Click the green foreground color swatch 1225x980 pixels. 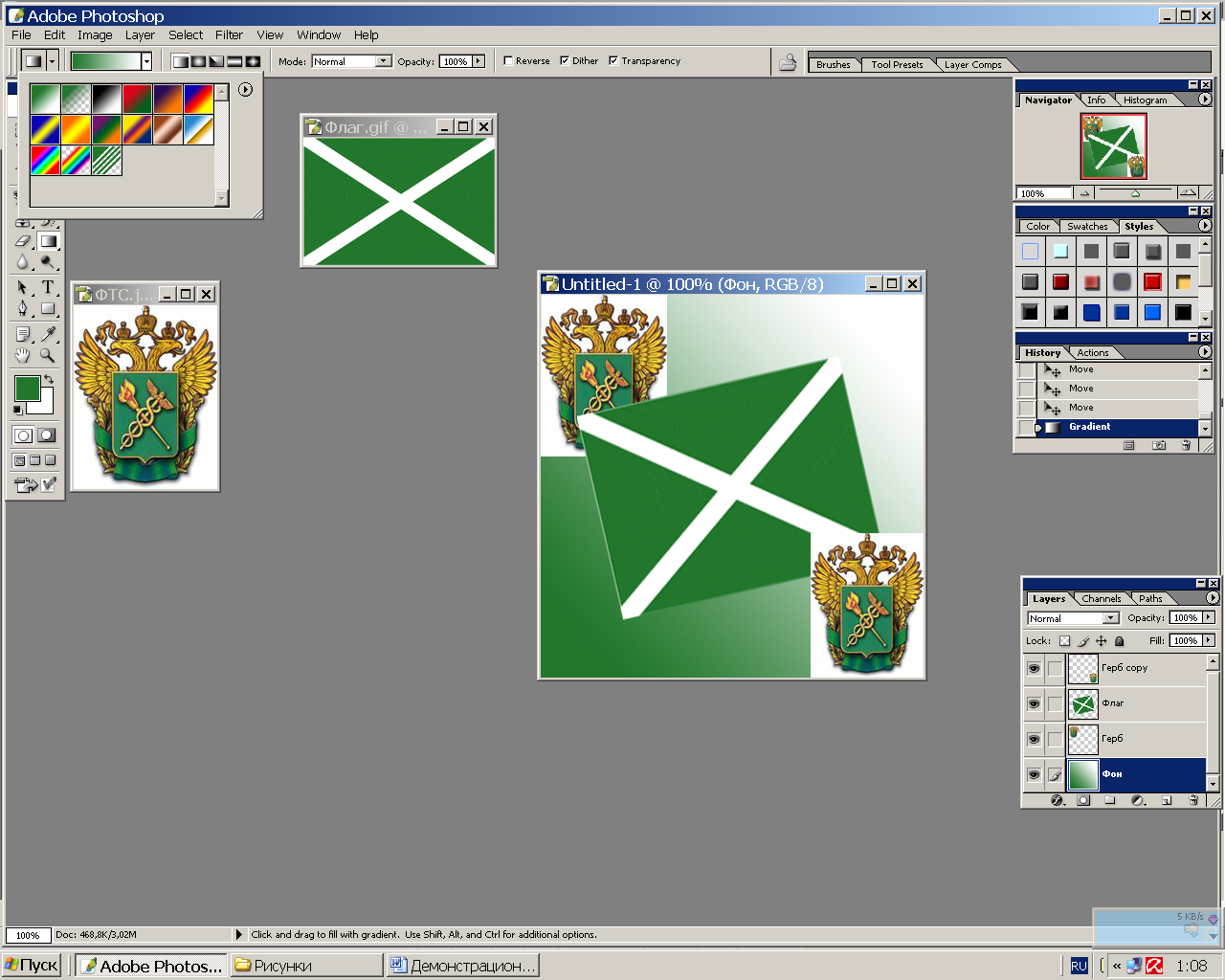pos(27,388)
